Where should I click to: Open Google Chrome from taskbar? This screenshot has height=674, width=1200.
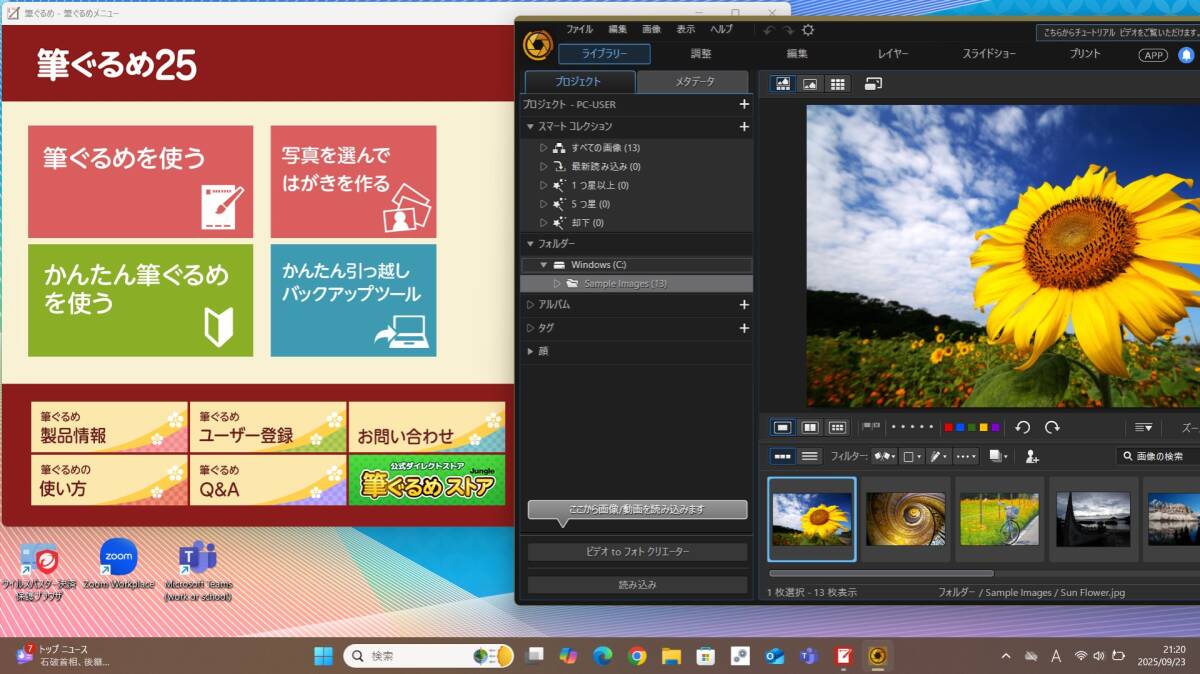[x=637, y=656]
